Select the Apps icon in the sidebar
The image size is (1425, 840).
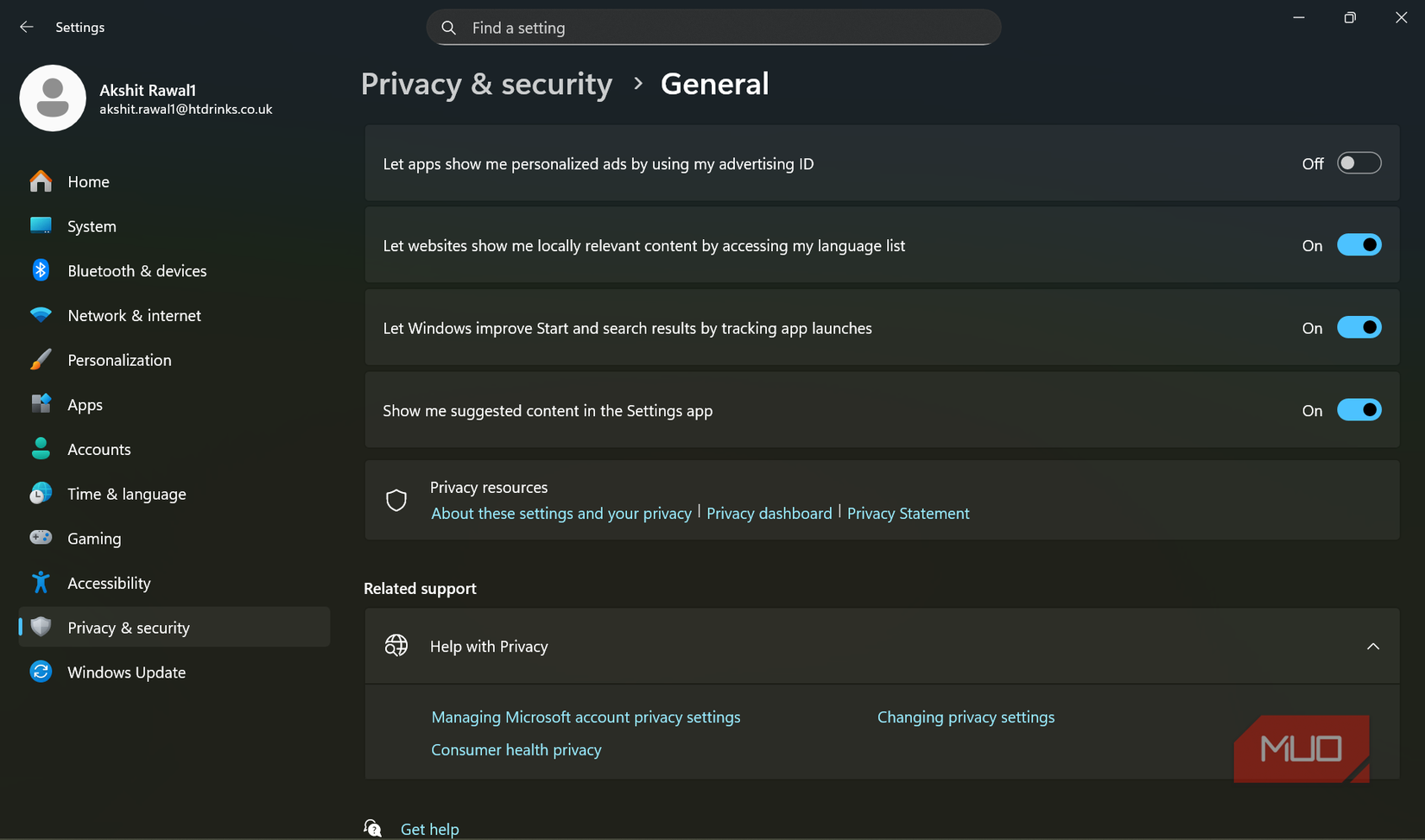tap(41, 404)
